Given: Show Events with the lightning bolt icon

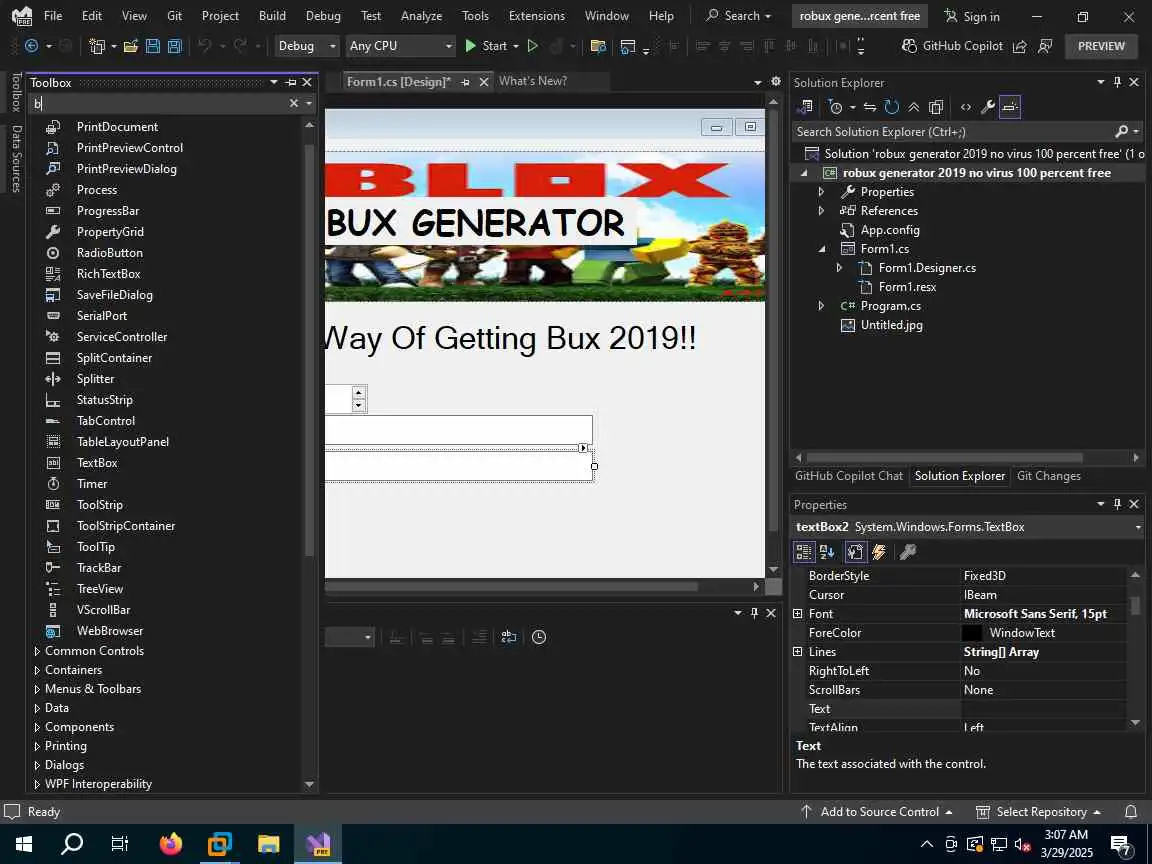Looking at the screenshot, I should point(879,552).
